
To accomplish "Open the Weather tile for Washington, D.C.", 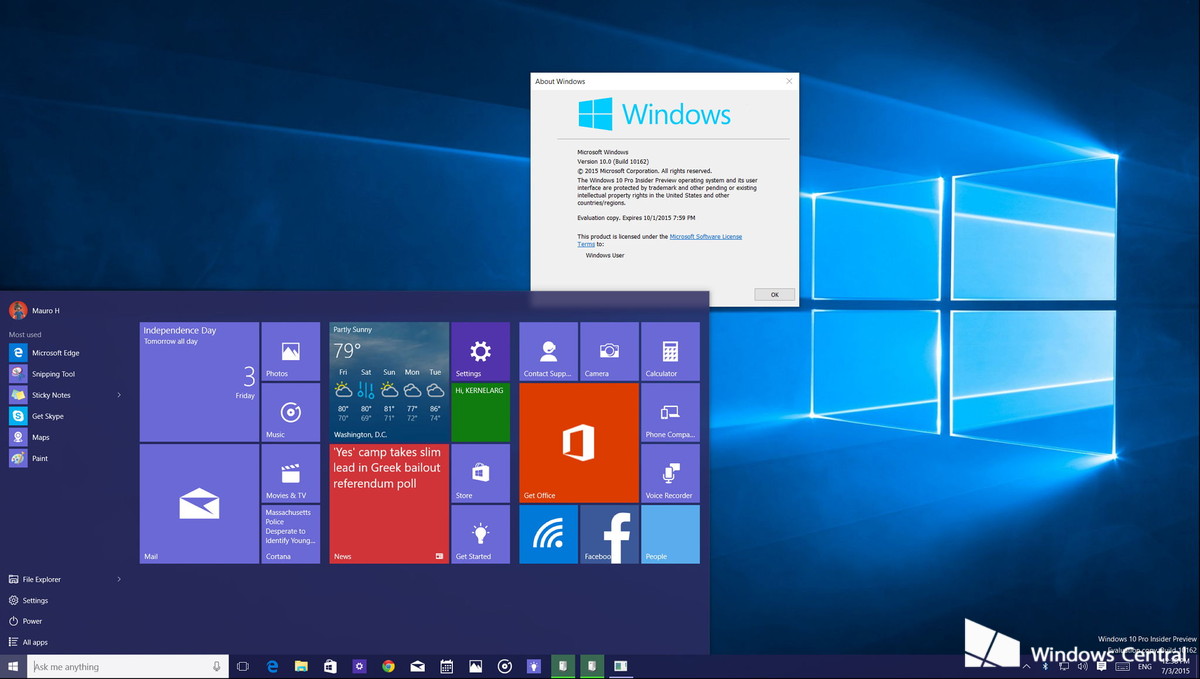I will 389,382.
